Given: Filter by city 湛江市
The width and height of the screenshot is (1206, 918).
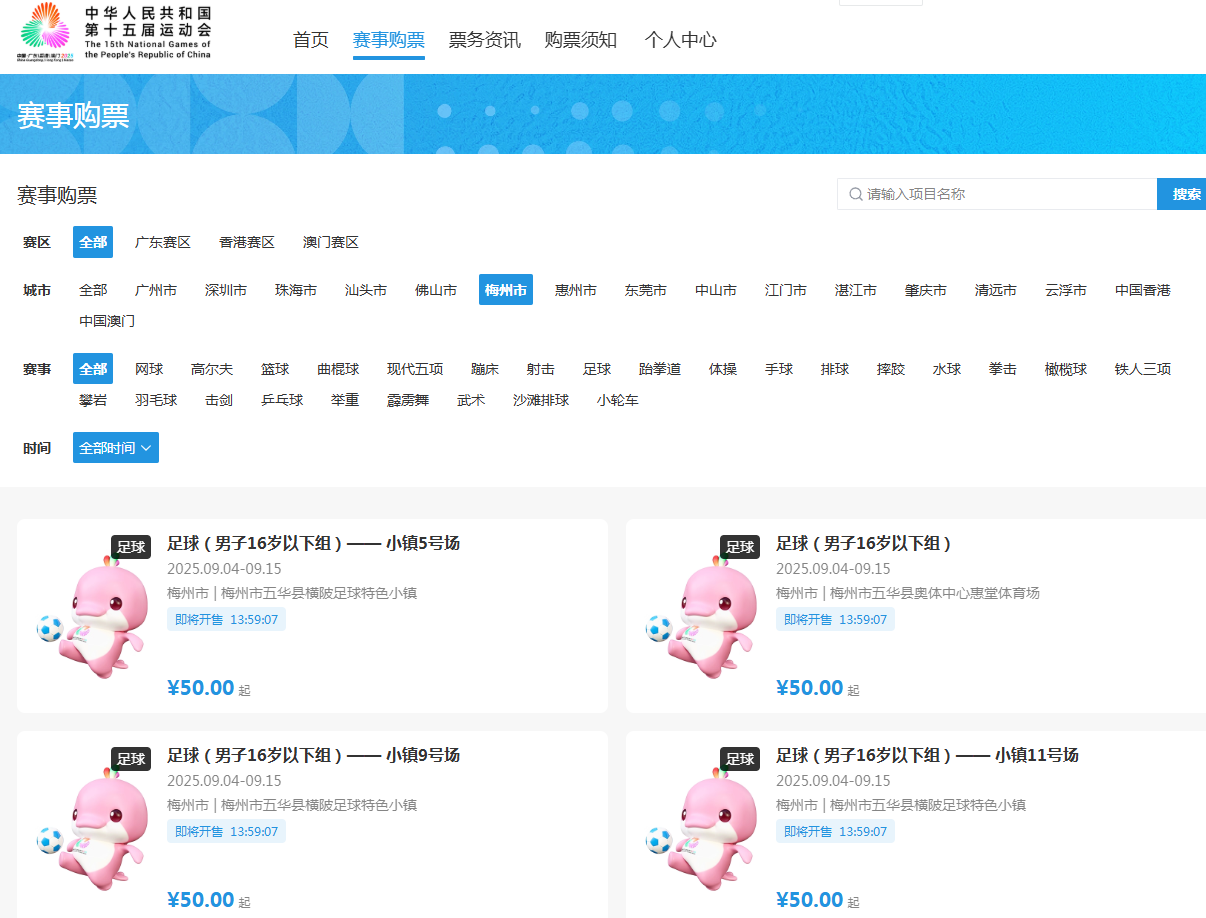Looking at the screenshot, I should (x=856, y=290).
